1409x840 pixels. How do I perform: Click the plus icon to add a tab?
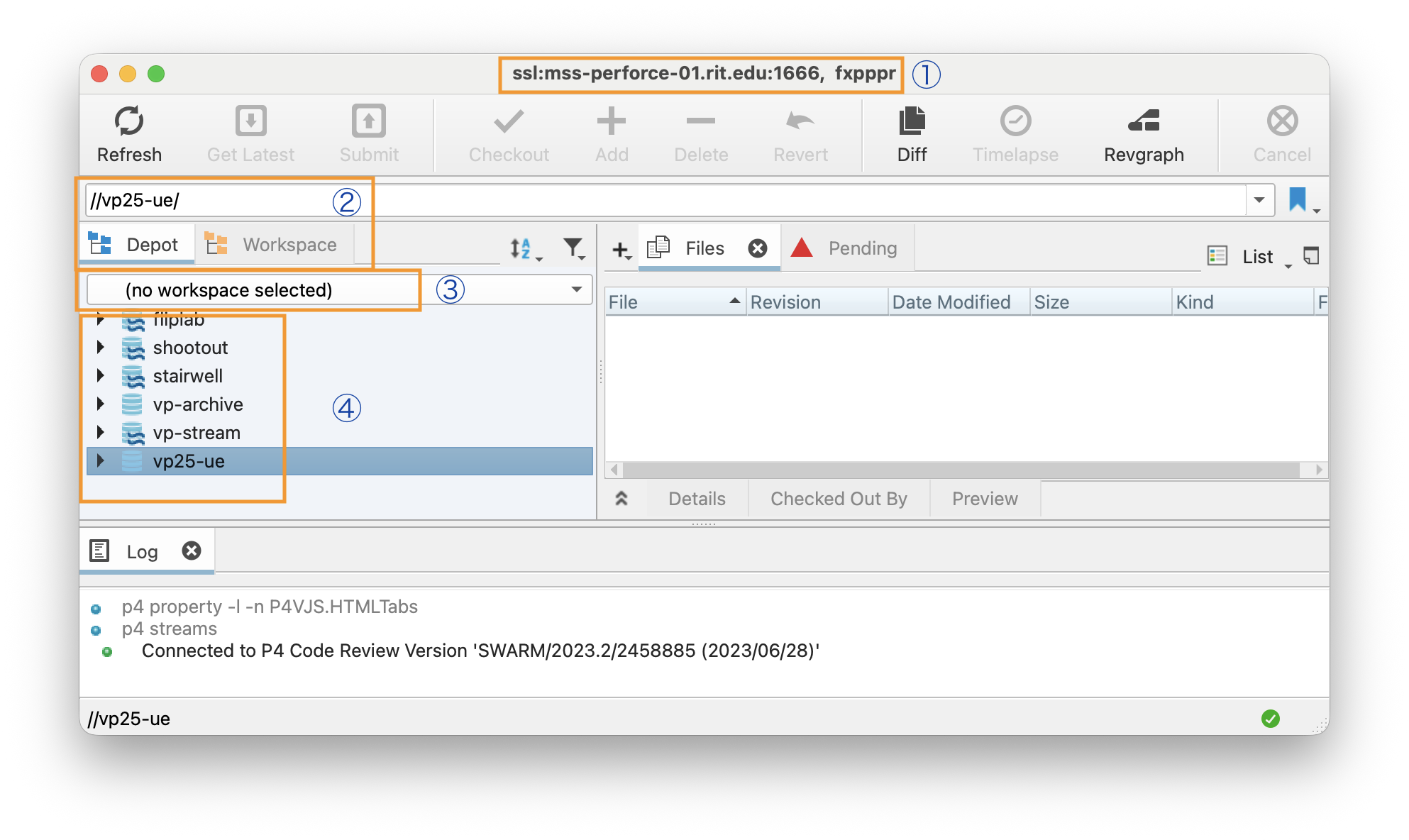click(x=620, y=249)
